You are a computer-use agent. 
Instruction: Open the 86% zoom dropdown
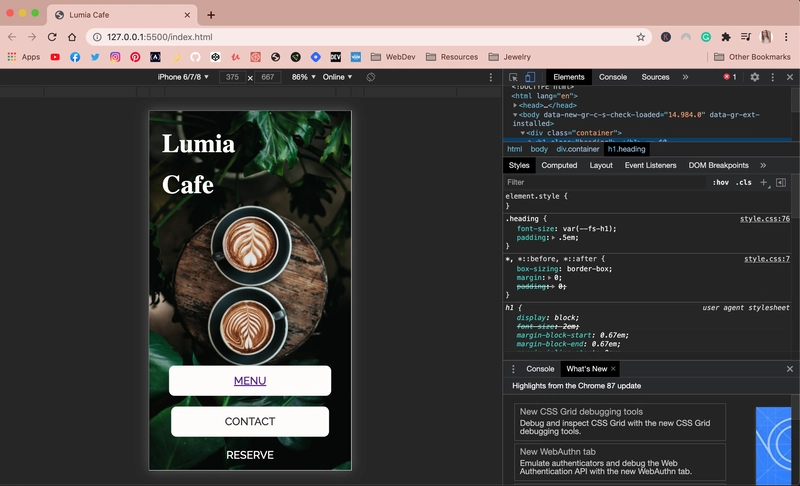pos(304,77)
